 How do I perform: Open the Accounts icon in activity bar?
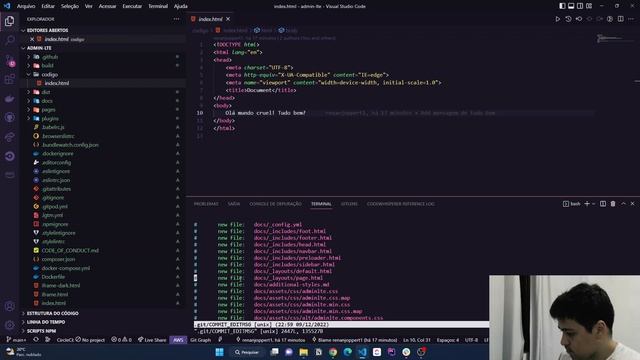(x=9, y=306)
